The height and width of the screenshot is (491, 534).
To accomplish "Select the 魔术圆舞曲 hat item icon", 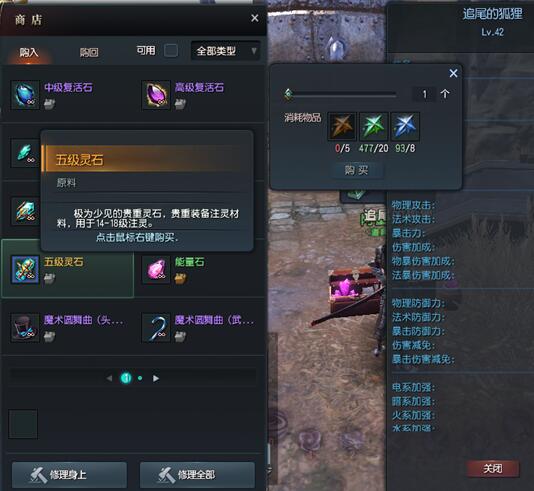I will (25, 328).
